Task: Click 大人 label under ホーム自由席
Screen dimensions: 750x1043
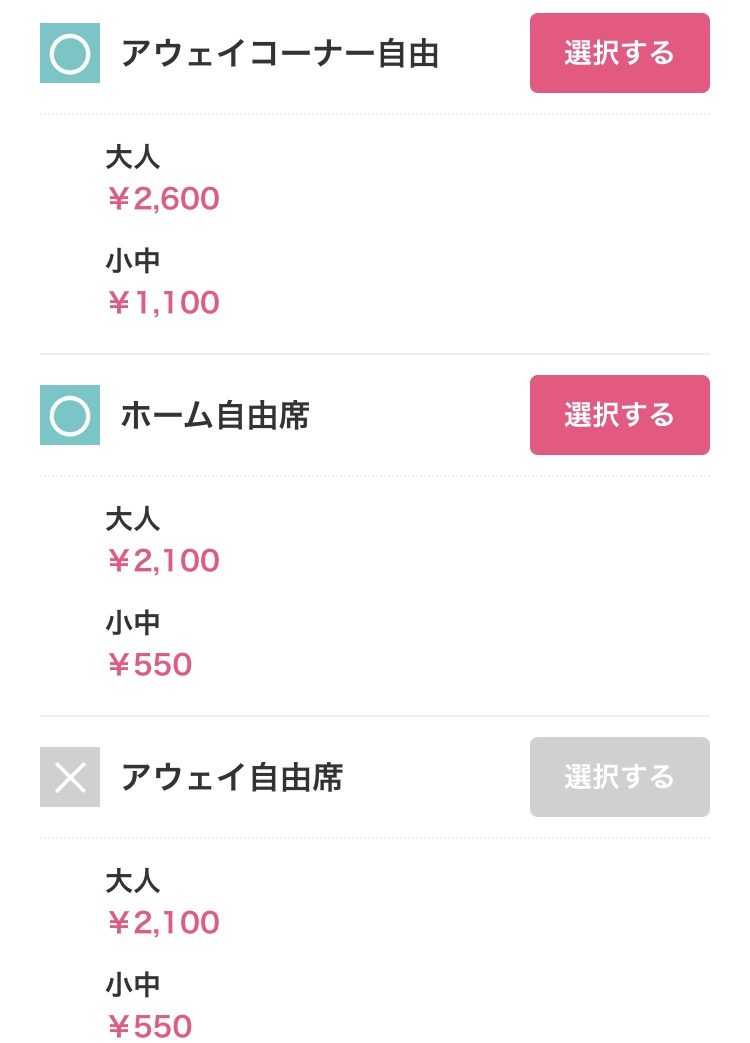Action: 133,519
